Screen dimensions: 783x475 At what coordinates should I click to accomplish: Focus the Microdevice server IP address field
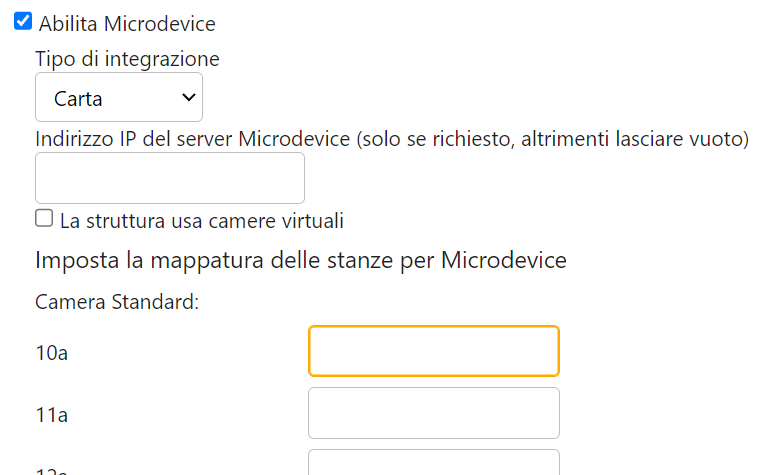pyautogui.click(x=170, y=178)
